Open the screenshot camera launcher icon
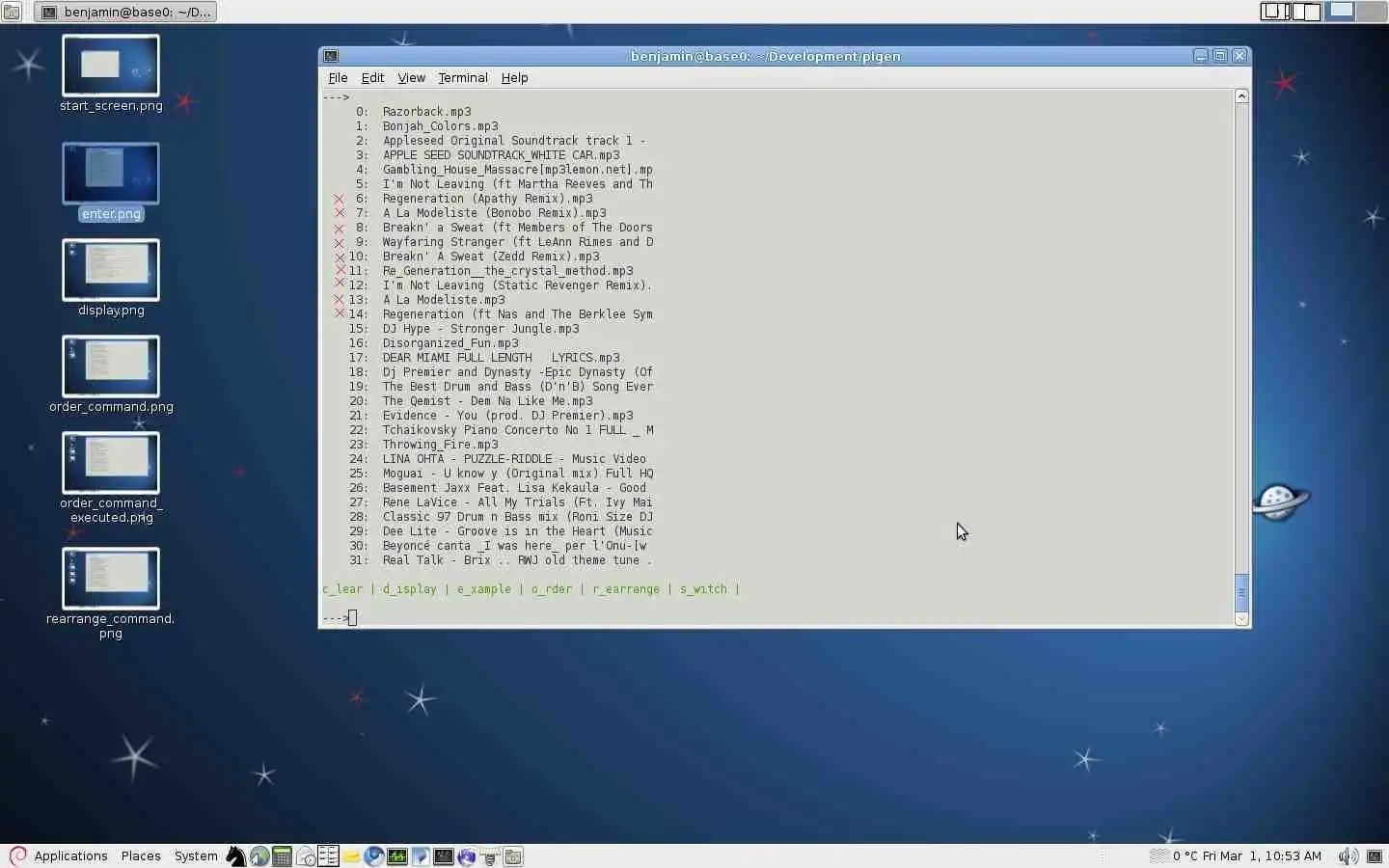This screenshot has width=1389, height=868. (x=513, y=856)
